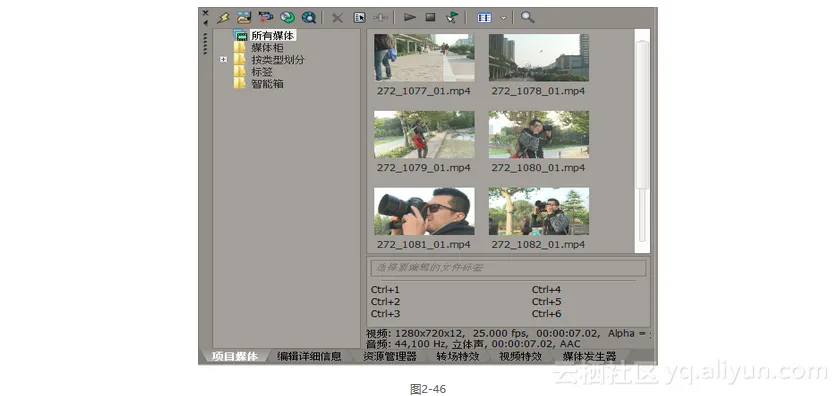
Task: Click the file name 272_1079_01.mp4
Action: pyautogui.click(x=424, y=167)
